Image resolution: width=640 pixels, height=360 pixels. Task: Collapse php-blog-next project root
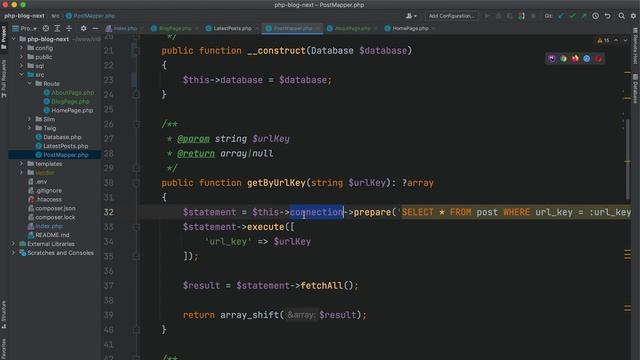coord(13,39)
